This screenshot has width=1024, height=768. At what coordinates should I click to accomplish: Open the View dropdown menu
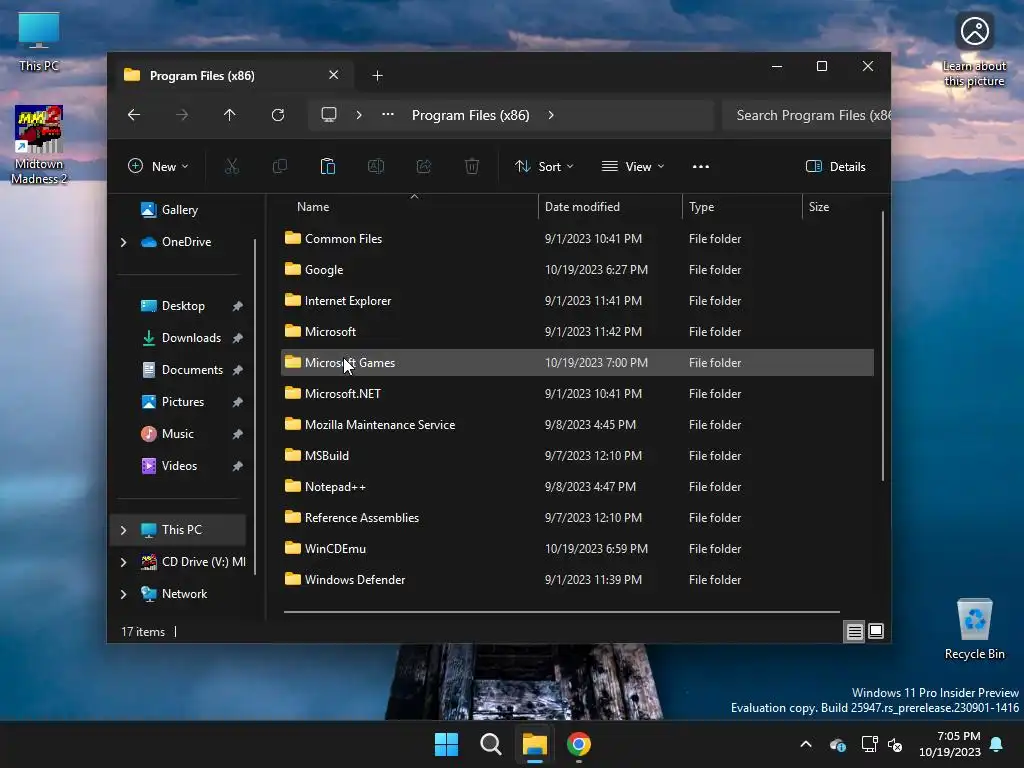633,167
